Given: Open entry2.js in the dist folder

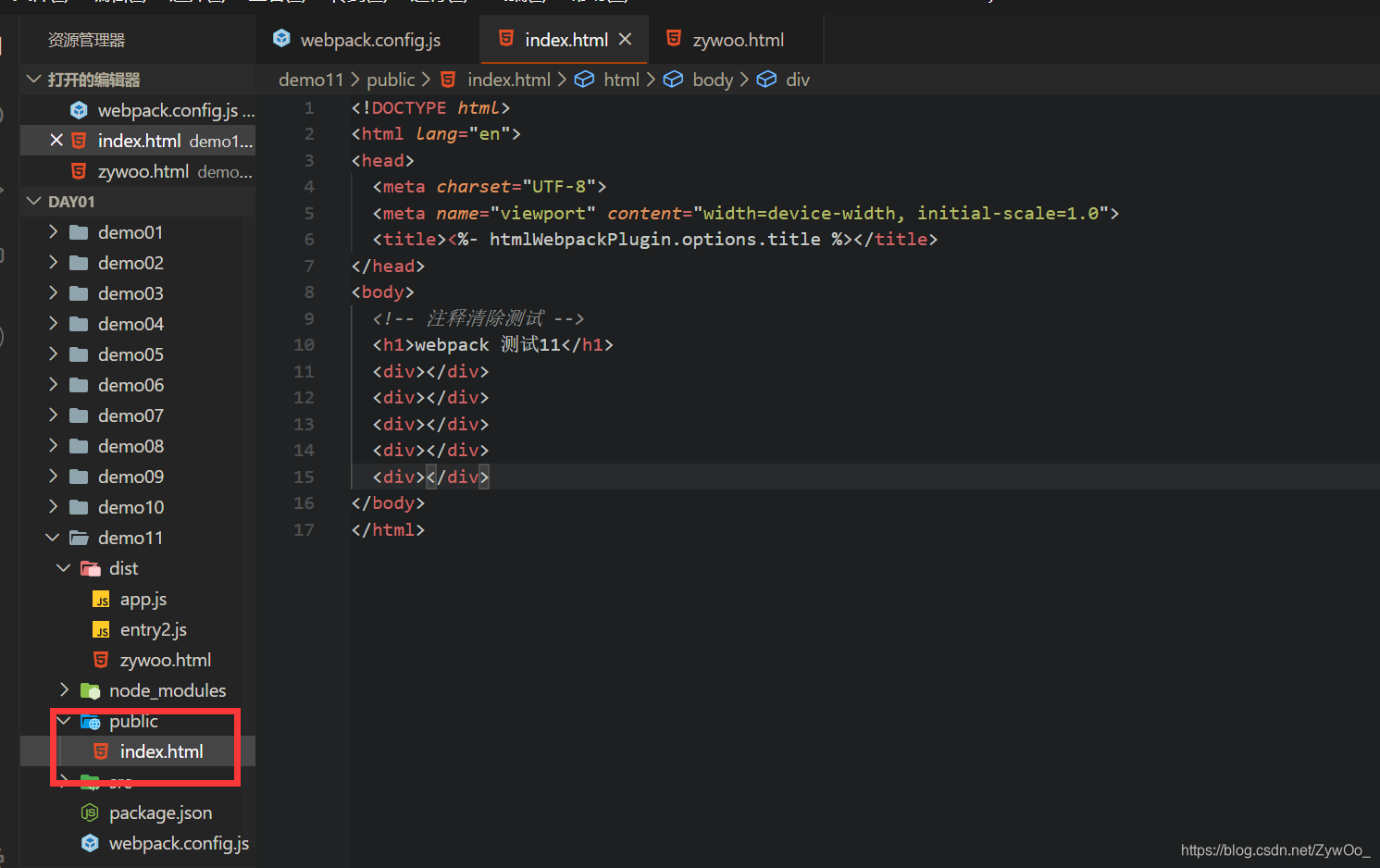Looking at the screenshot, I should click(x=154, y=630).
